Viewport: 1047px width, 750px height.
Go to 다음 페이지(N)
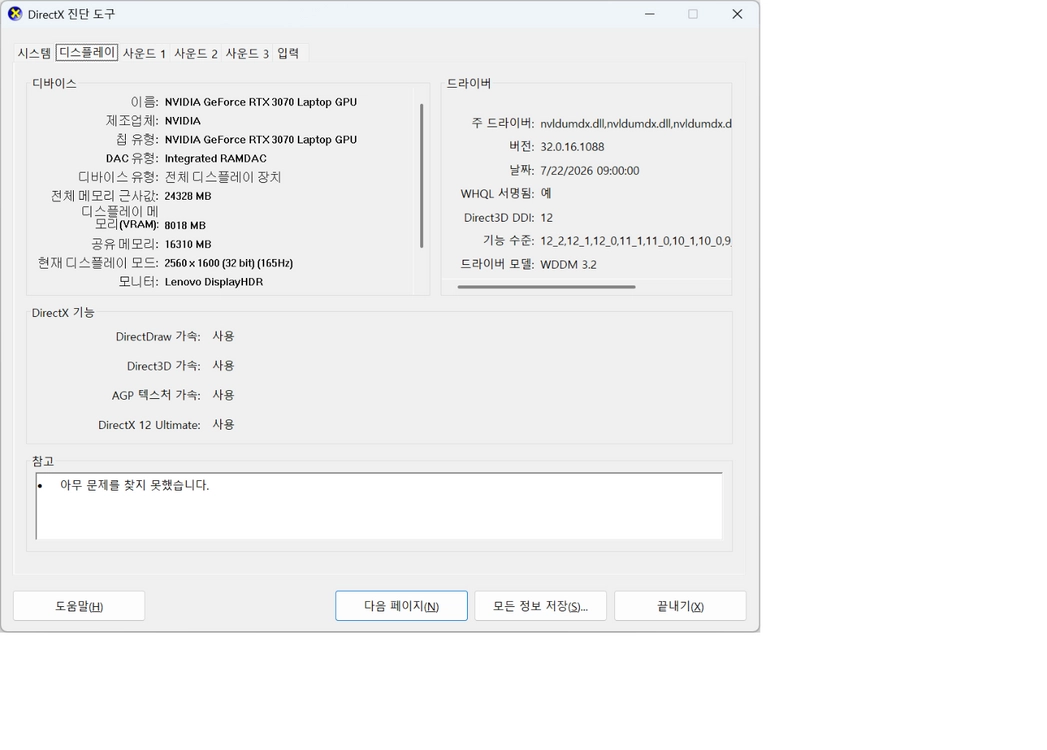pos(401,606)
